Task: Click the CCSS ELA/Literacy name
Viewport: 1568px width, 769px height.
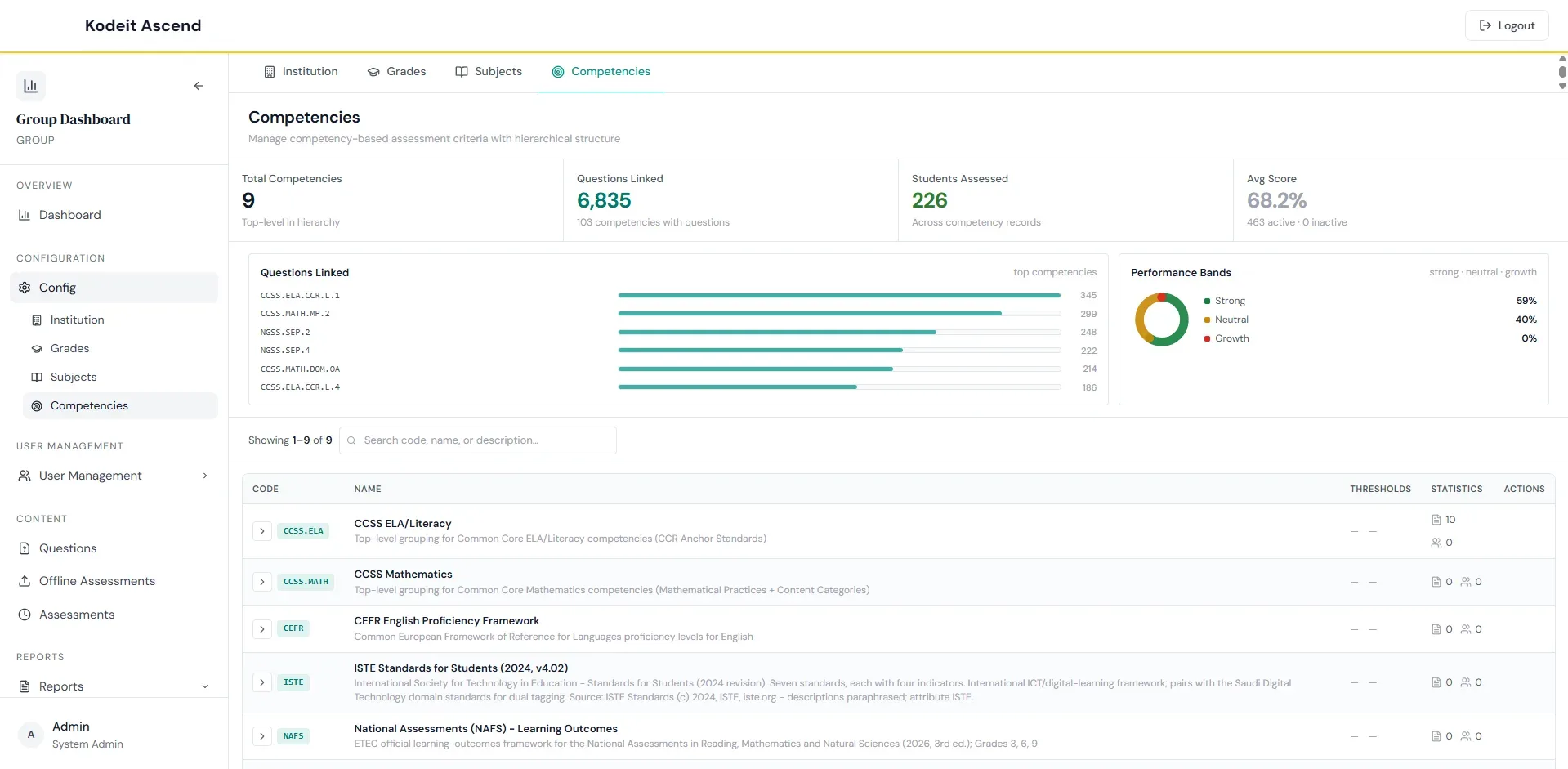Action: coord(403,524)
